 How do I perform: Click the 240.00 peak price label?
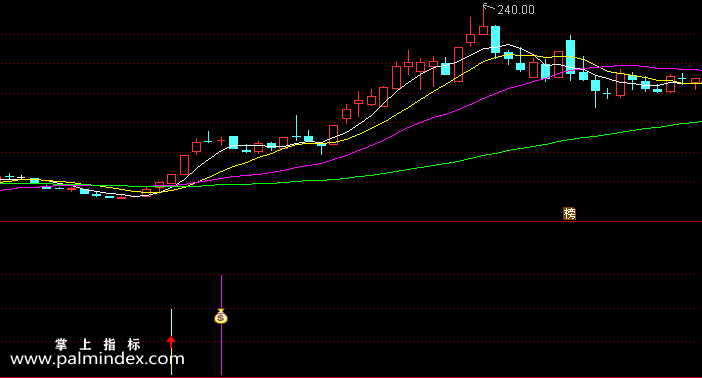click(516, 10)
